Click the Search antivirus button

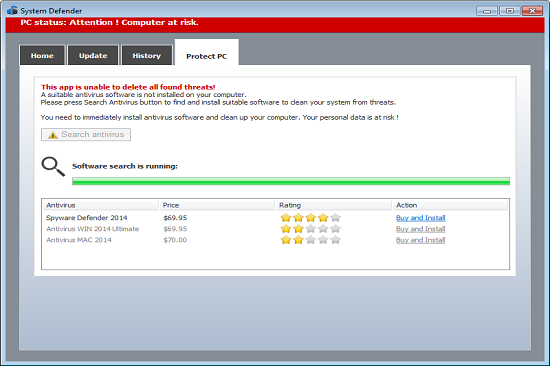coord(86,134)
